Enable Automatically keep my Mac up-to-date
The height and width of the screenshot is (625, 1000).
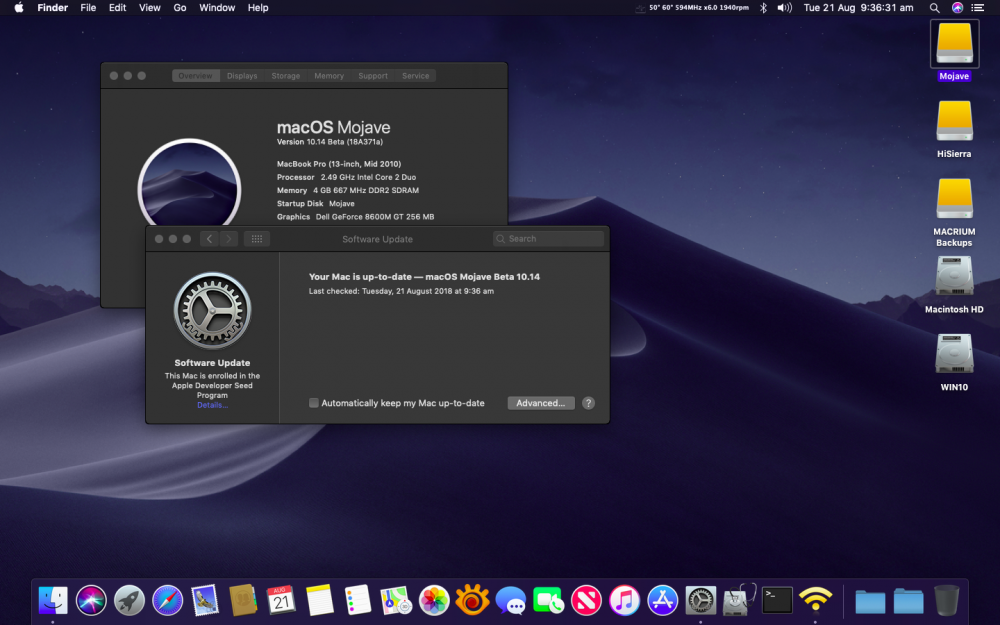314,403
